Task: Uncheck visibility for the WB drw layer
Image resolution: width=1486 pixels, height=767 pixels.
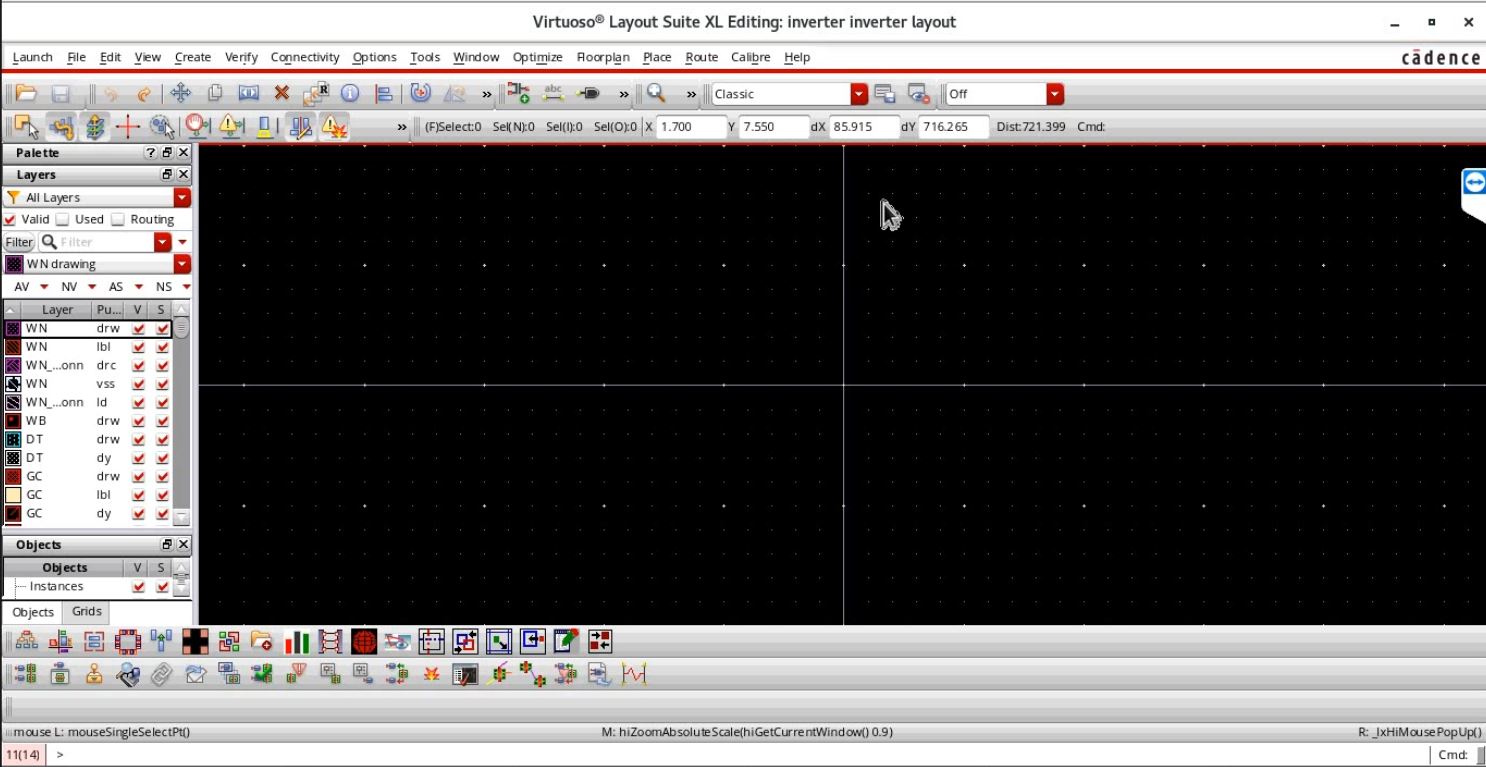Action: coord(137,420)
